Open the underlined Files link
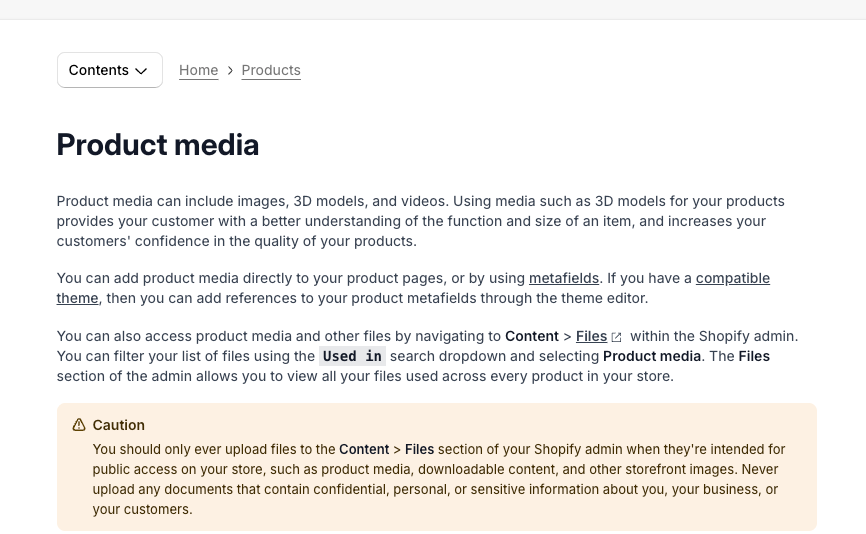This screenshot has width=866, height=534. click(x=591, y=336)
